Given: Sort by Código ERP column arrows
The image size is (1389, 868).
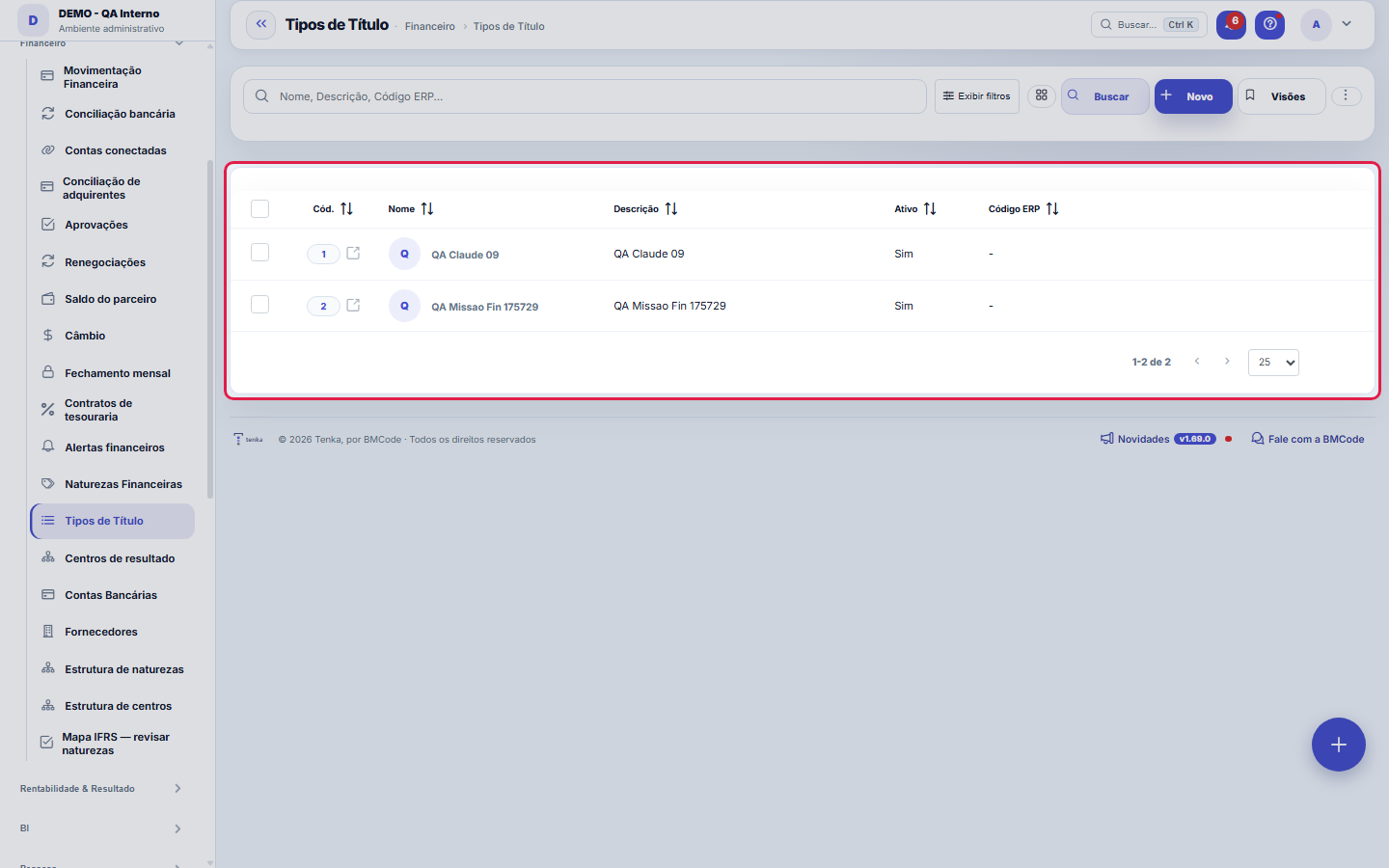Looking at the screenshot, I should 1052,209.
